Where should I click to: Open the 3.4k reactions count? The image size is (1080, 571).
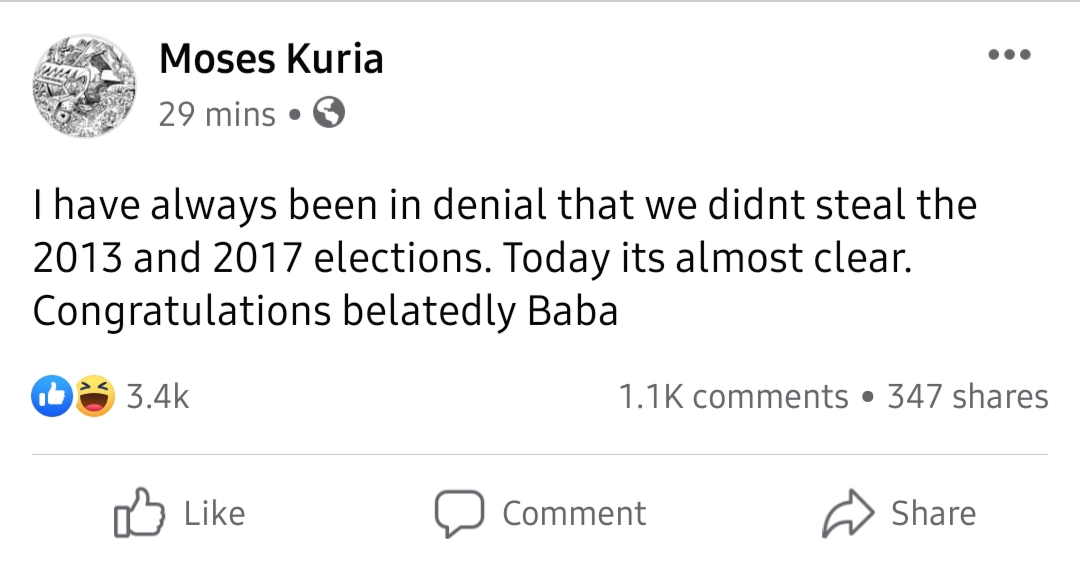point(158,397)
